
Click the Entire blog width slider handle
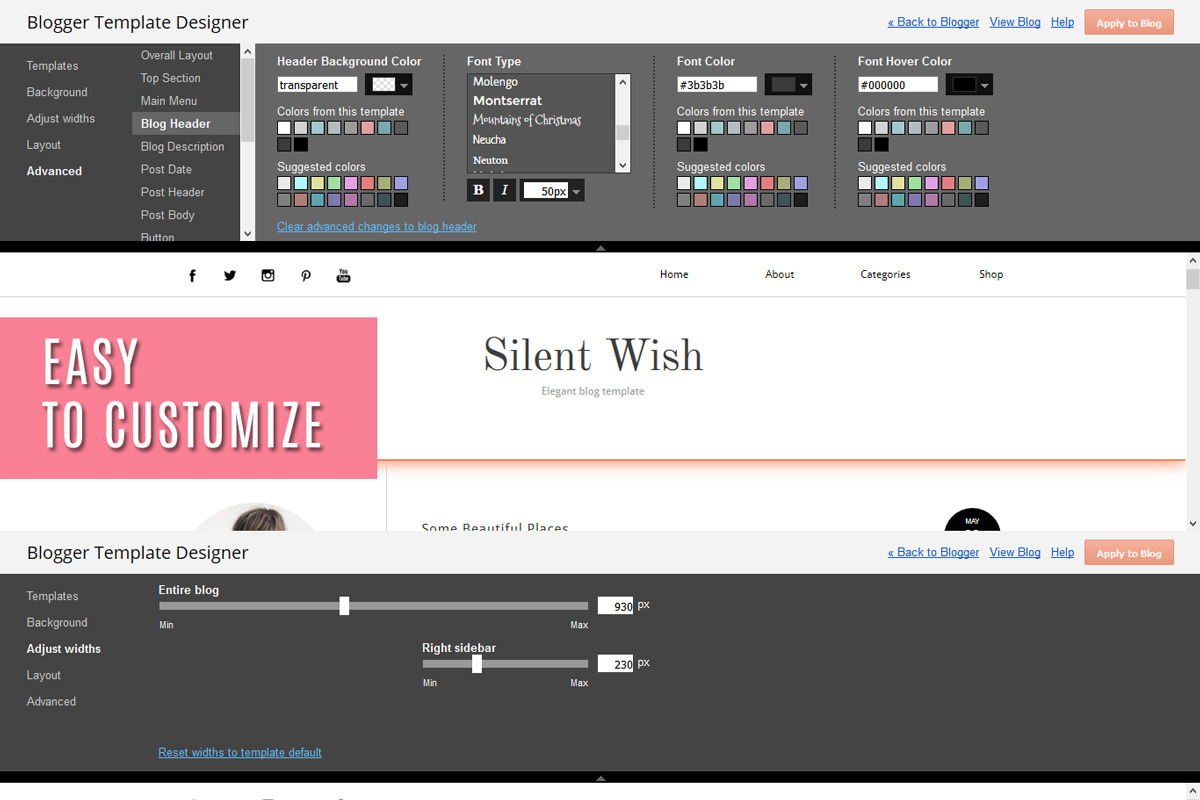point(344,605)
